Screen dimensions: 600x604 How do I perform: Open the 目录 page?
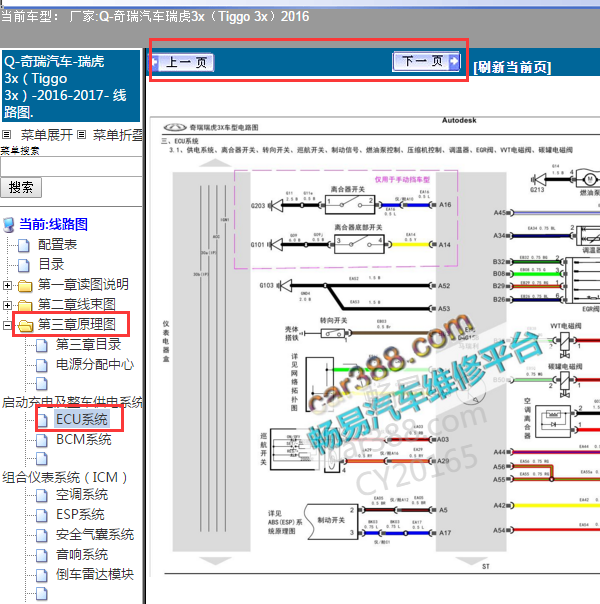[51, 264]
